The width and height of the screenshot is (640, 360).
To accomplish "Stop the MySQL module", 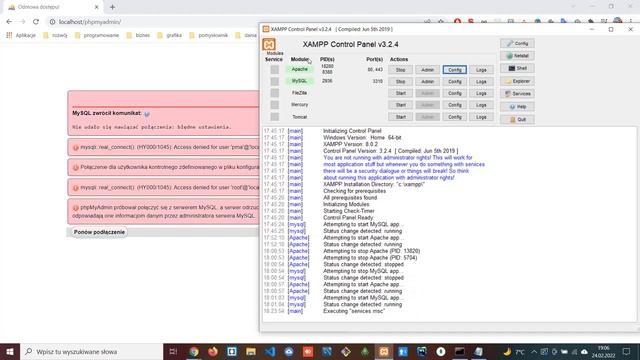I will pyautogui.click(x=400, y=82).
